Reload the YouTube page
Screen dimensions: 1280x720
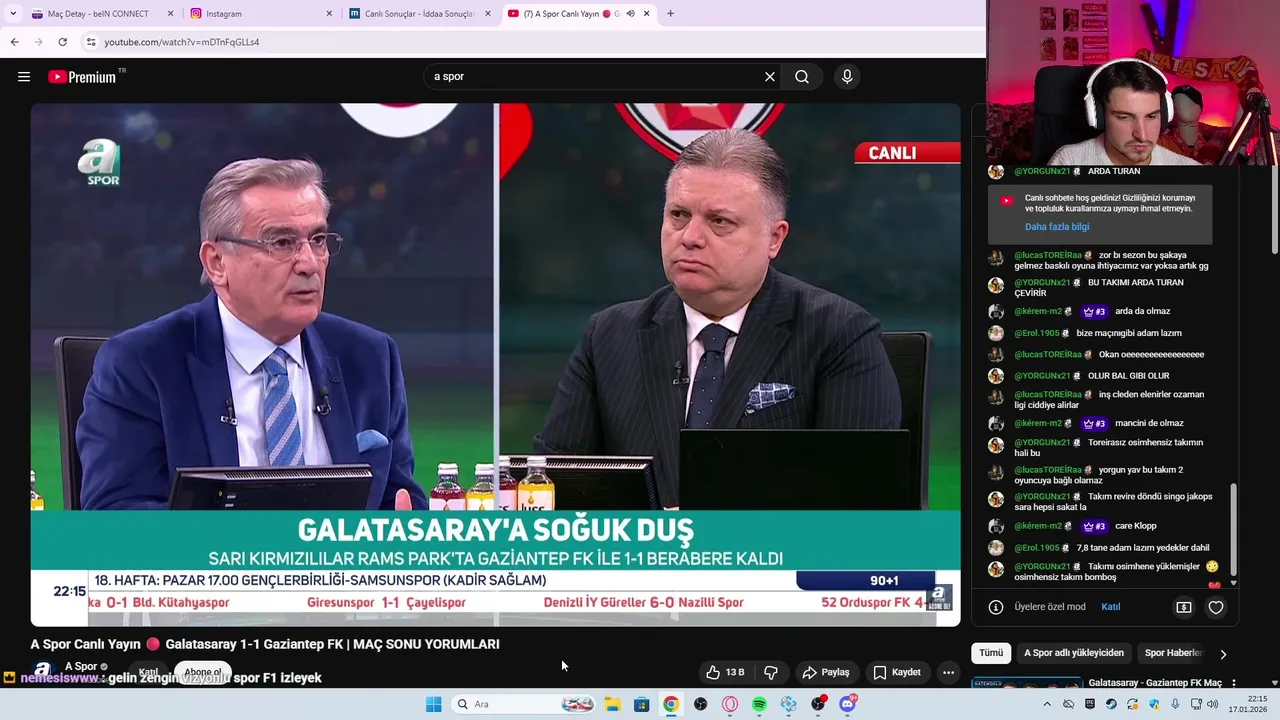coord(62,42)
